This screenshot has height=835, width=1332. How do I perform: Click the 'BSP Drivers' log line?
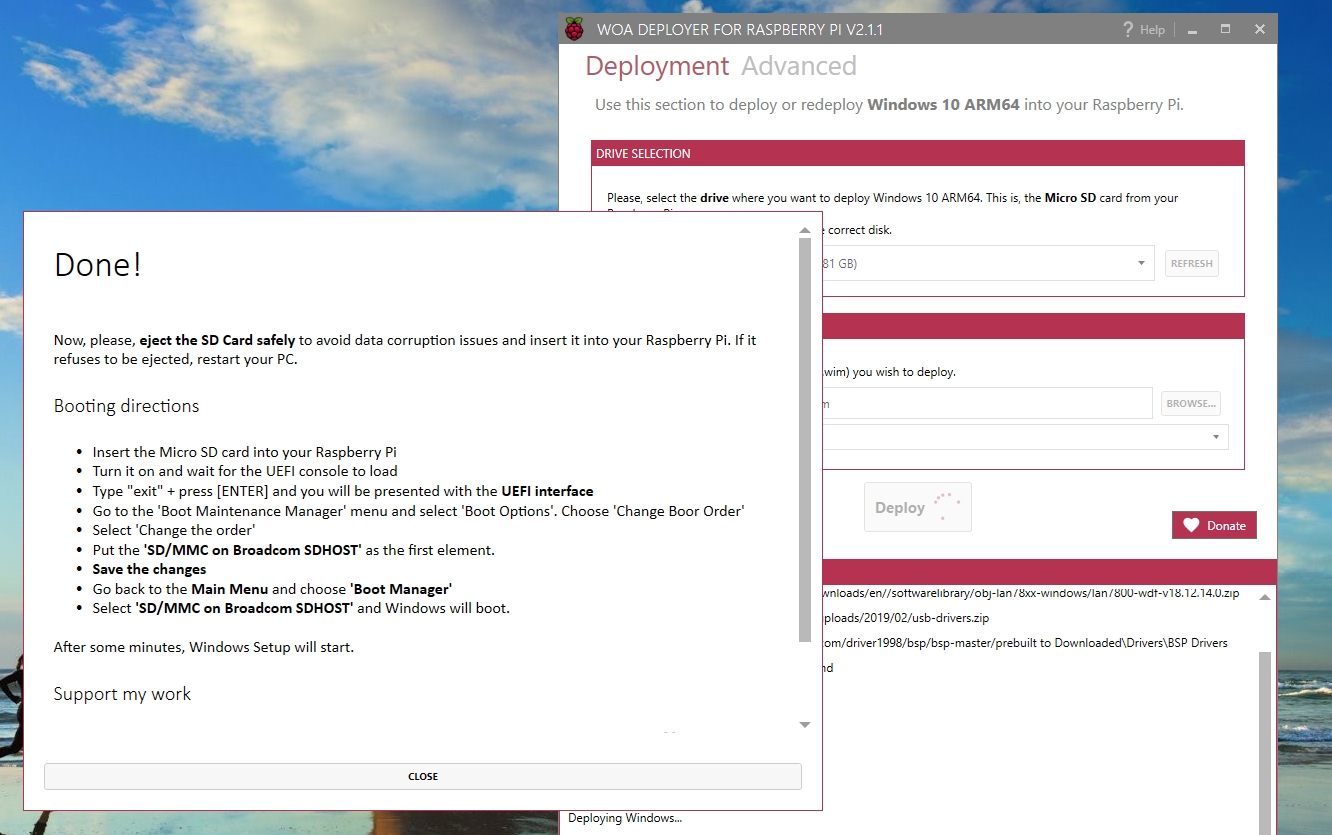pos(1024,643)
